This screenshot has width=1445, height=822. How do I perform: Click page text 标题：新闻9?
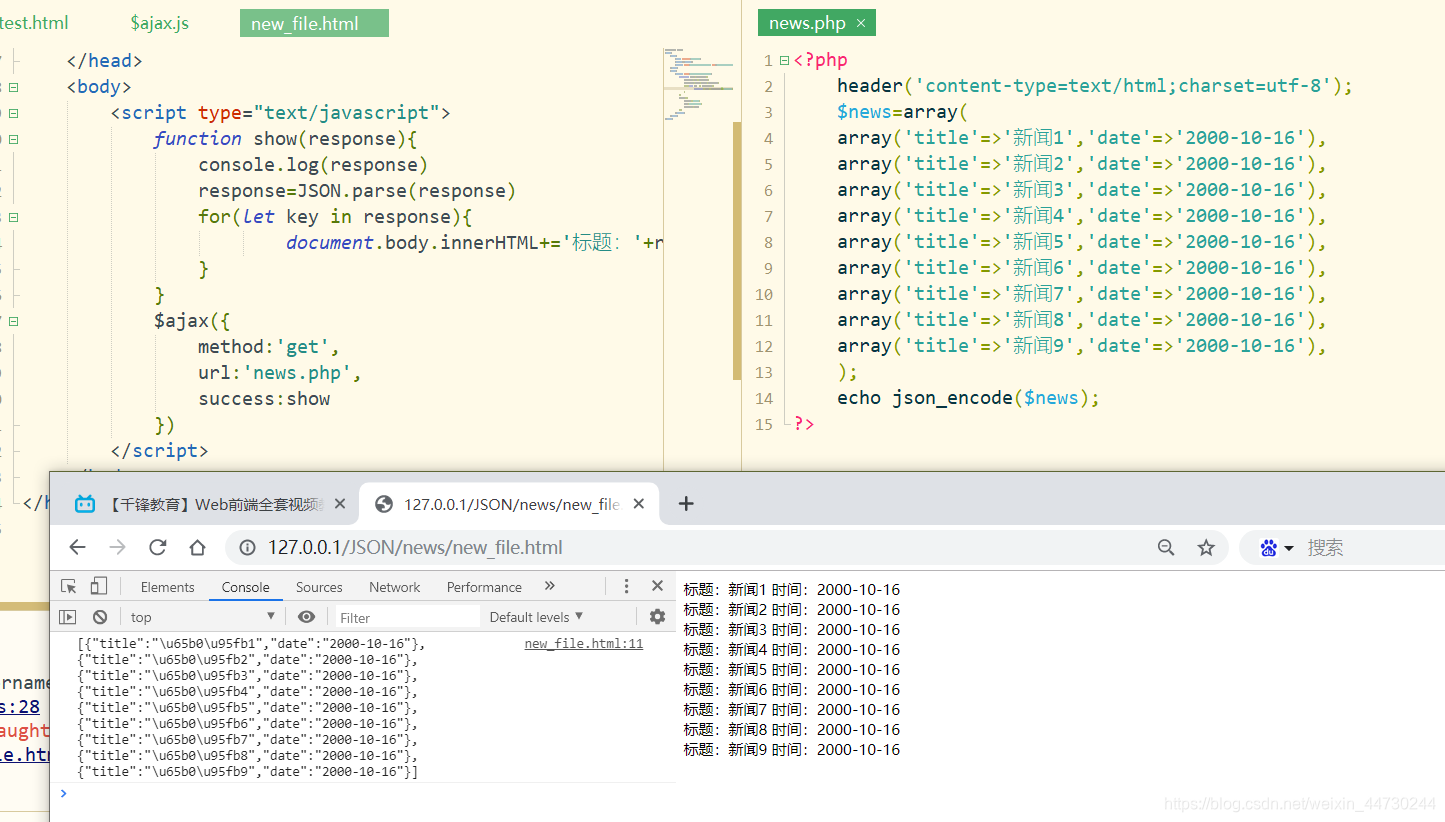pos(724,750)
